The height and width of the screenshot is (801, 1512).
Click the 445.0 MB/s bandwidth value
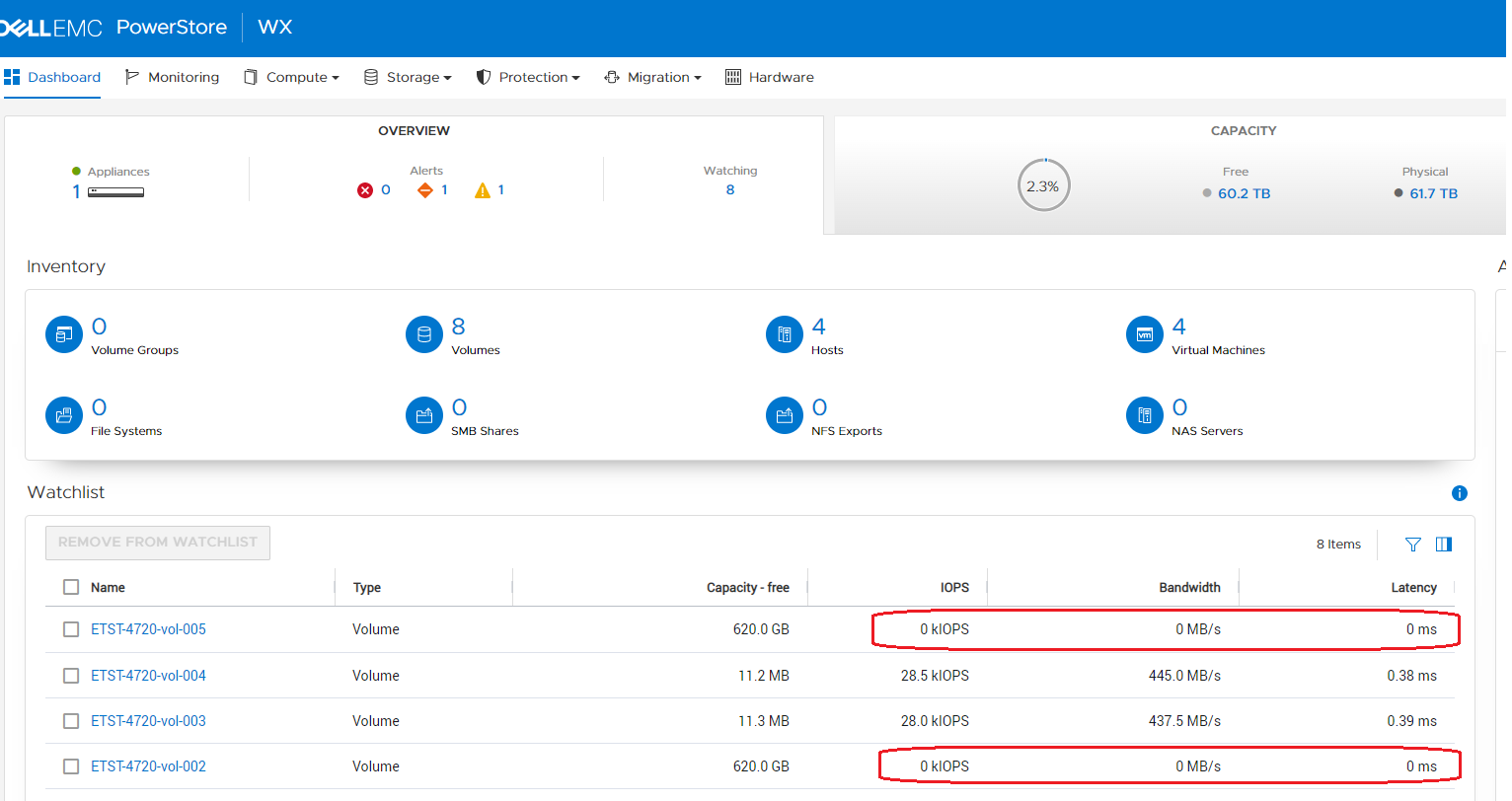[1184, 676]
